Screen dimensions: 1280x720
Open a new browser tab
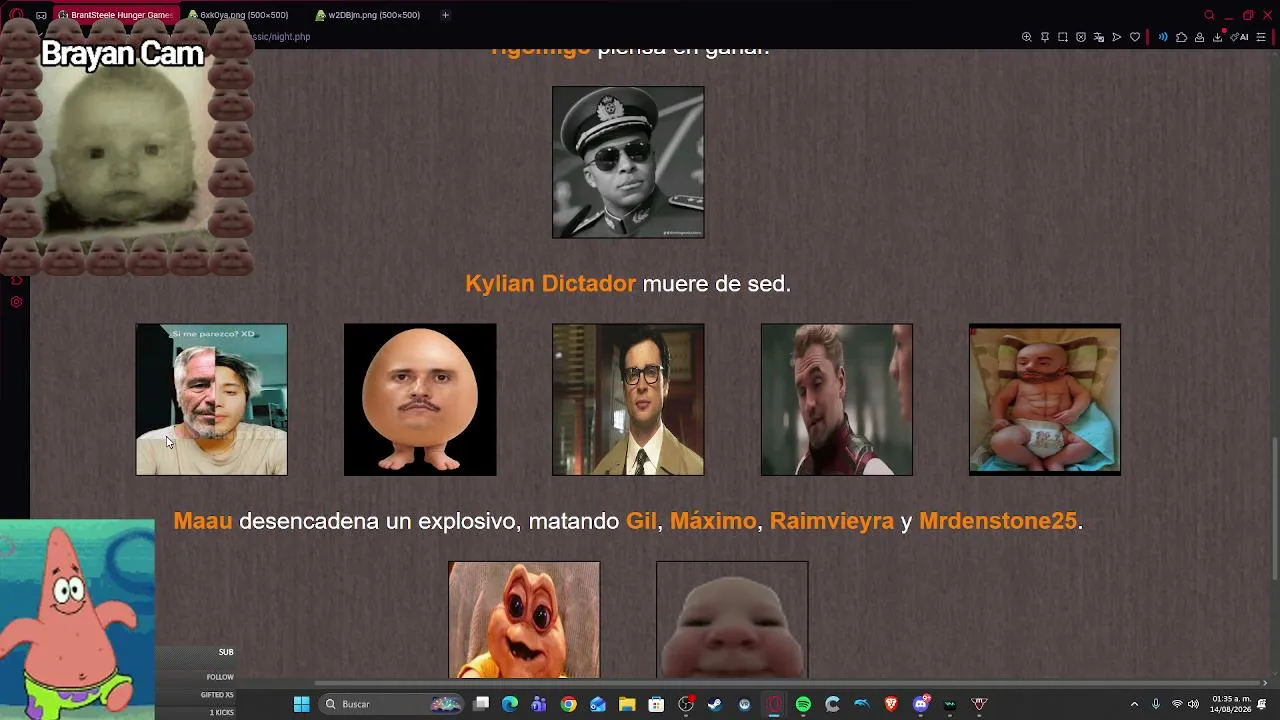point(445,15)
